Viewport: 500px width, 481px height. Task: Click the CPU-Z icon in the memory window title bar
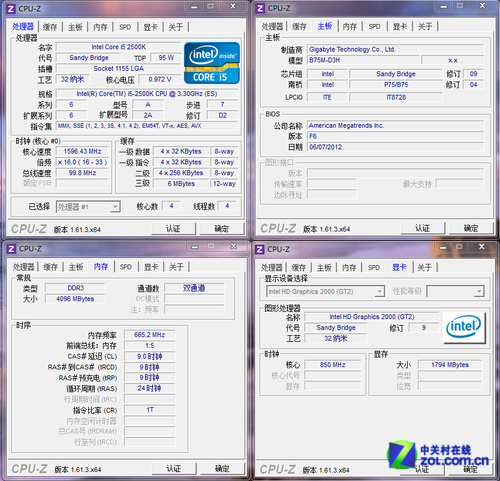coord(11,249)
